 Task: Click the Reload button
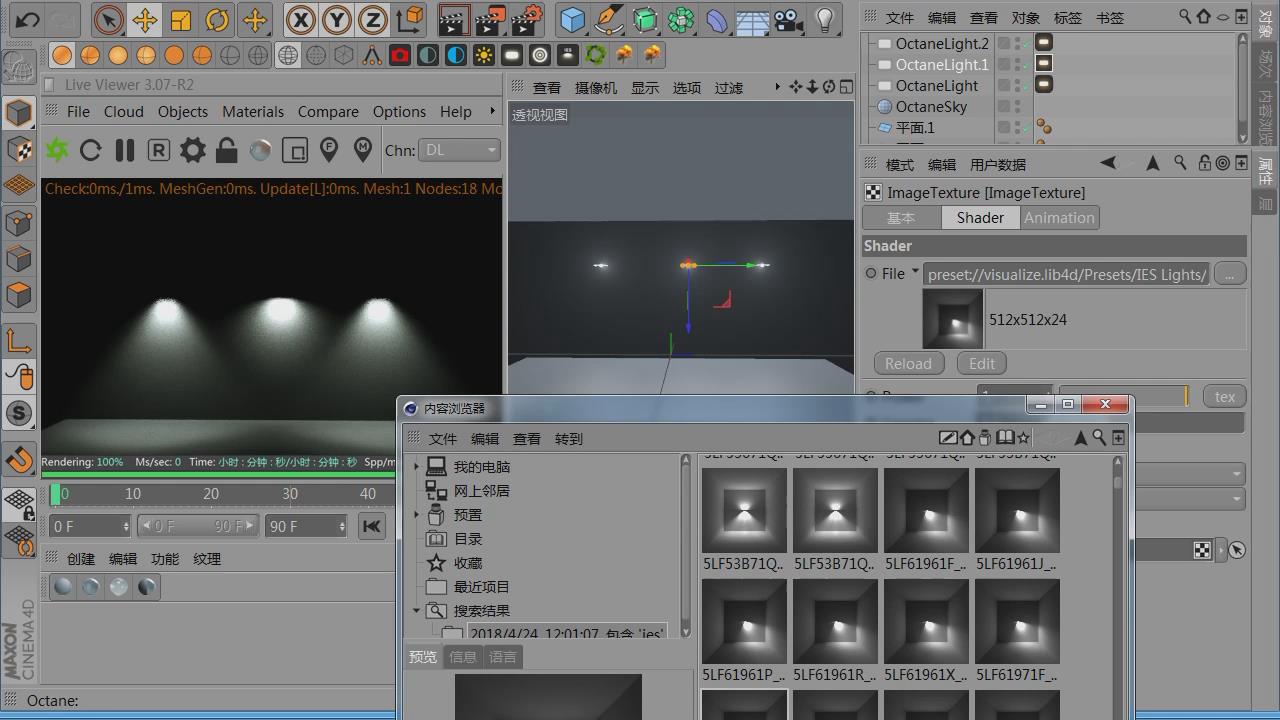pos(908,364)
